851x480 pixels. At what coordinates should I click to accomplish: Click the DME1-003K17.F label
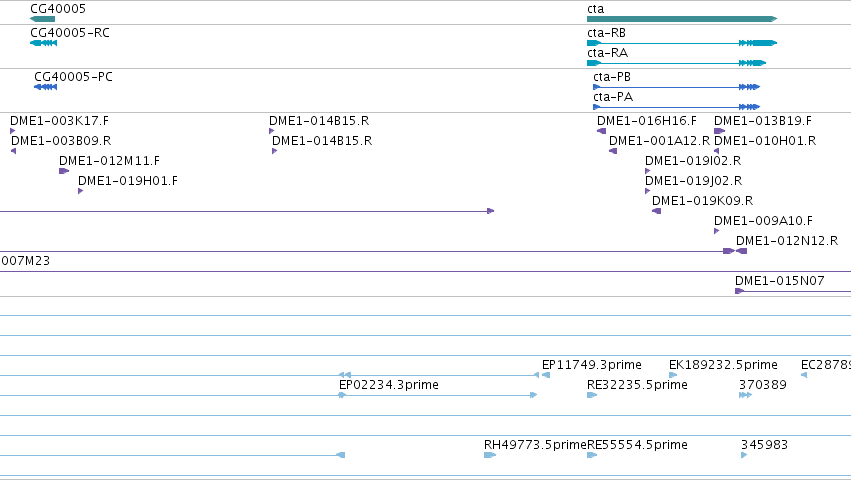(59, 121)
